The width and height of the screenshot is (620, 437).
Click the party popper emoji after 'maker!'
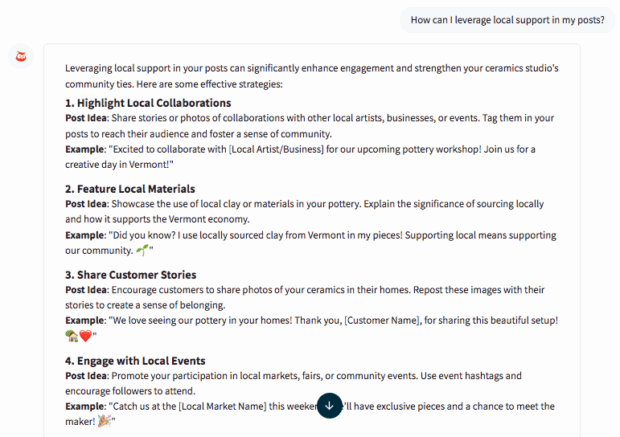click(106, 422)
